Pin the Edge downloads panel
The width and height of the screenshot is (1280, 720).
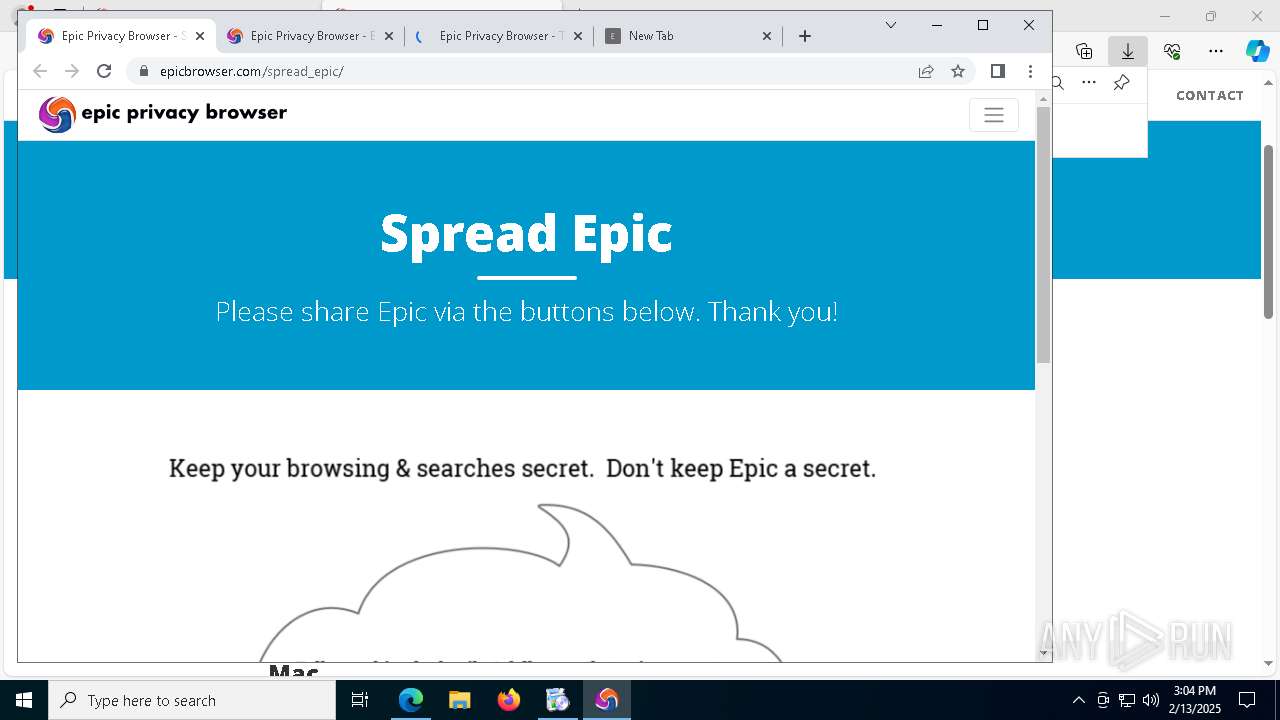(x=1122, y=83)
